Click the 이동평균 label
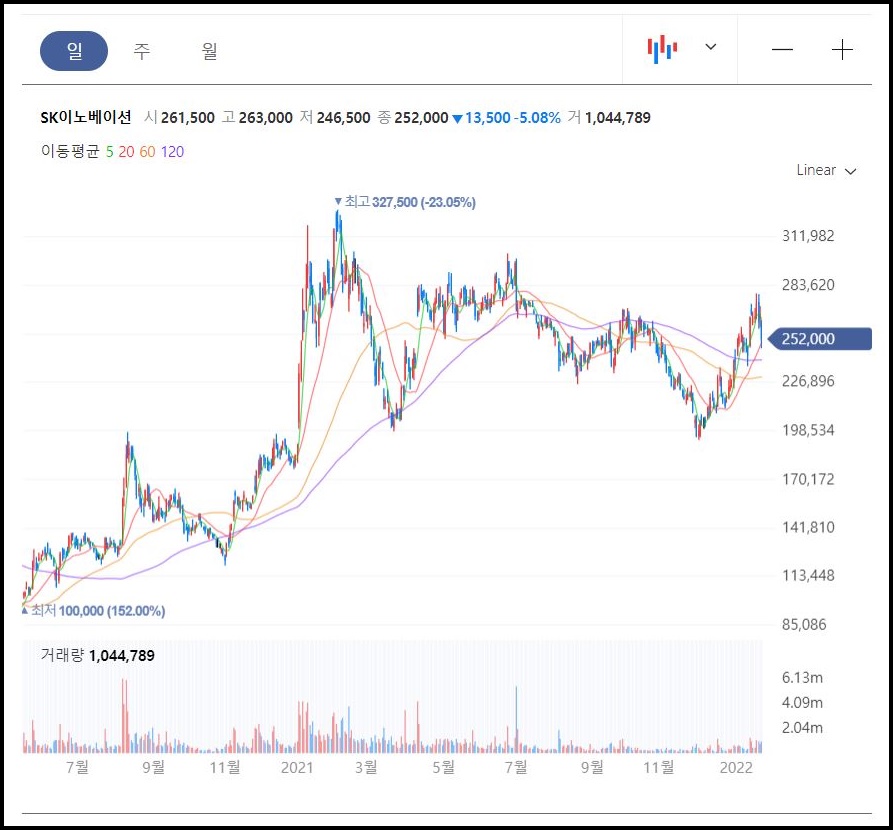This screenshot has width=893, height=830. point(70,152)
